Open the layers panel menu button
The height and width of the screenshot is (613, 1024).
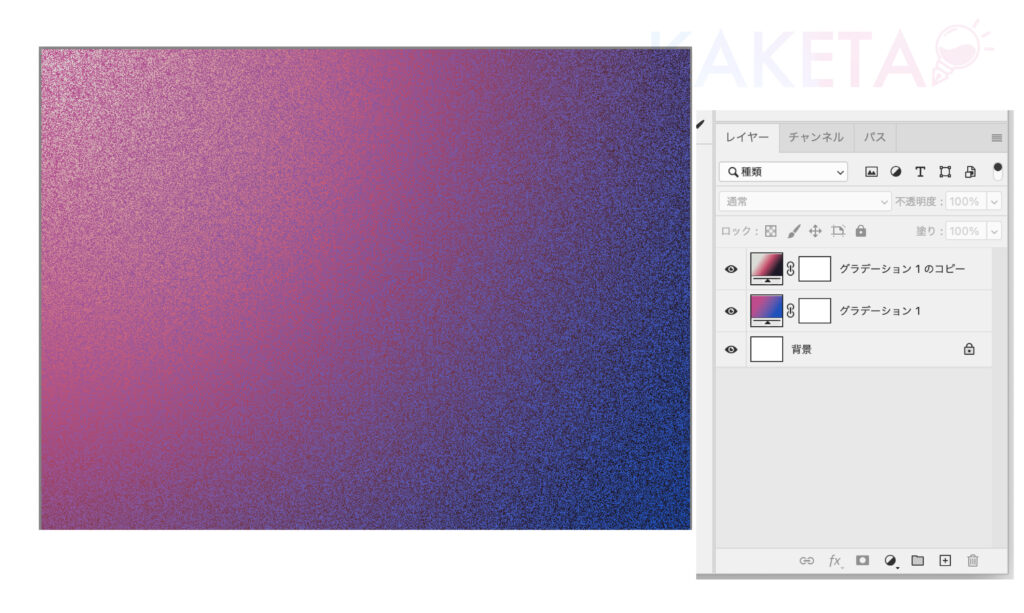pyautogui.click(x=996, y=137)
